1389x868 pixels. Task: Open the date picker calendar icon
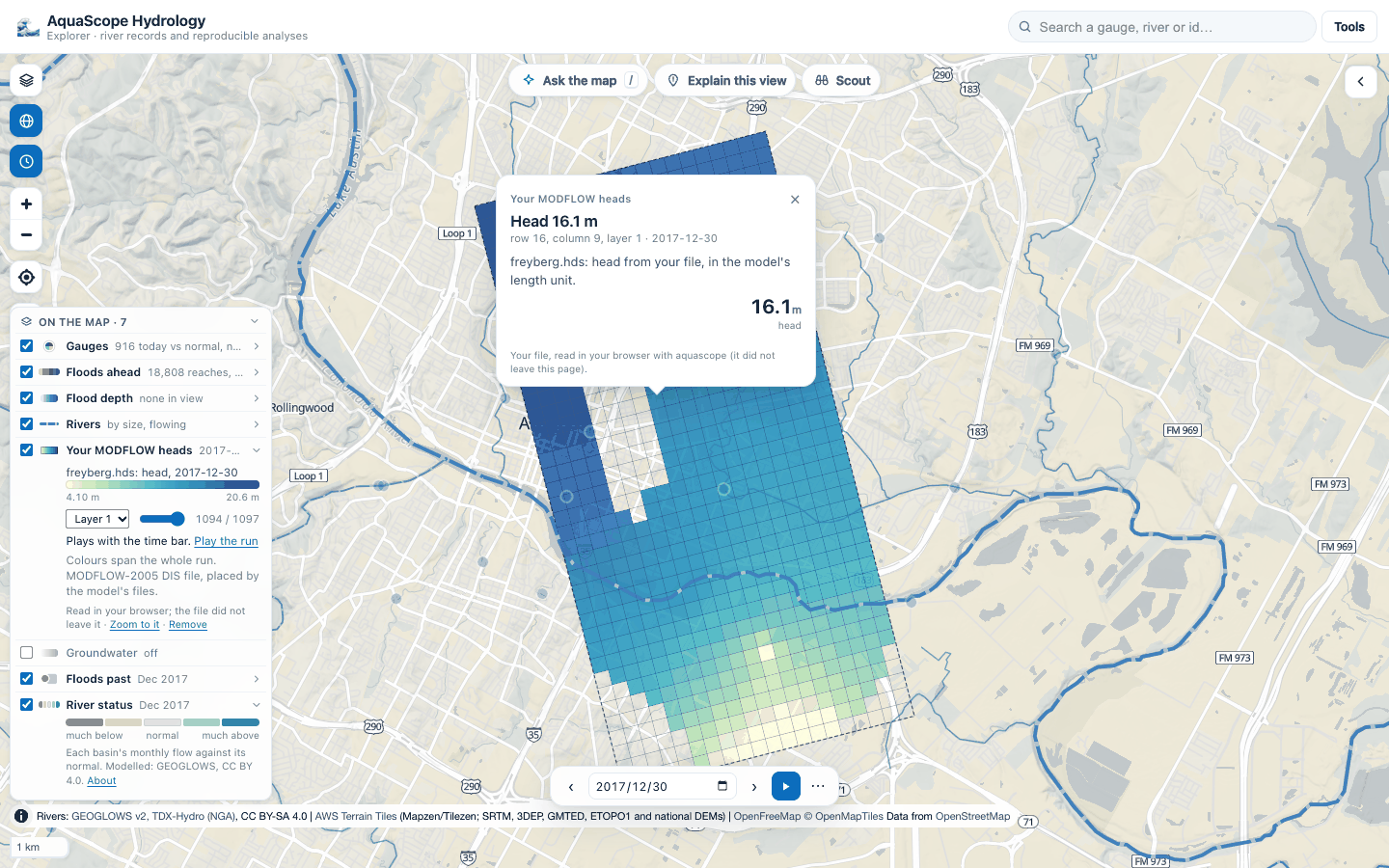[x=722, y=786]
